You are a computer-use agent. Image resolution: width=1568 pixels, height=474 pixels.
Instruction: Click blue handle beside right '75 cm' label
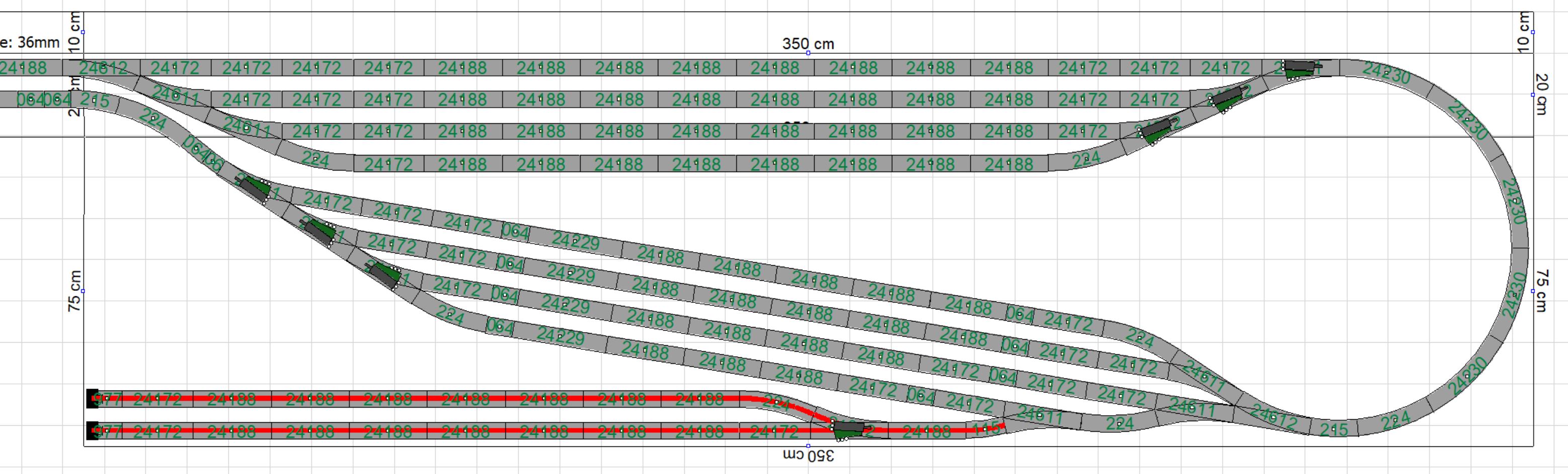(1533, 291)
